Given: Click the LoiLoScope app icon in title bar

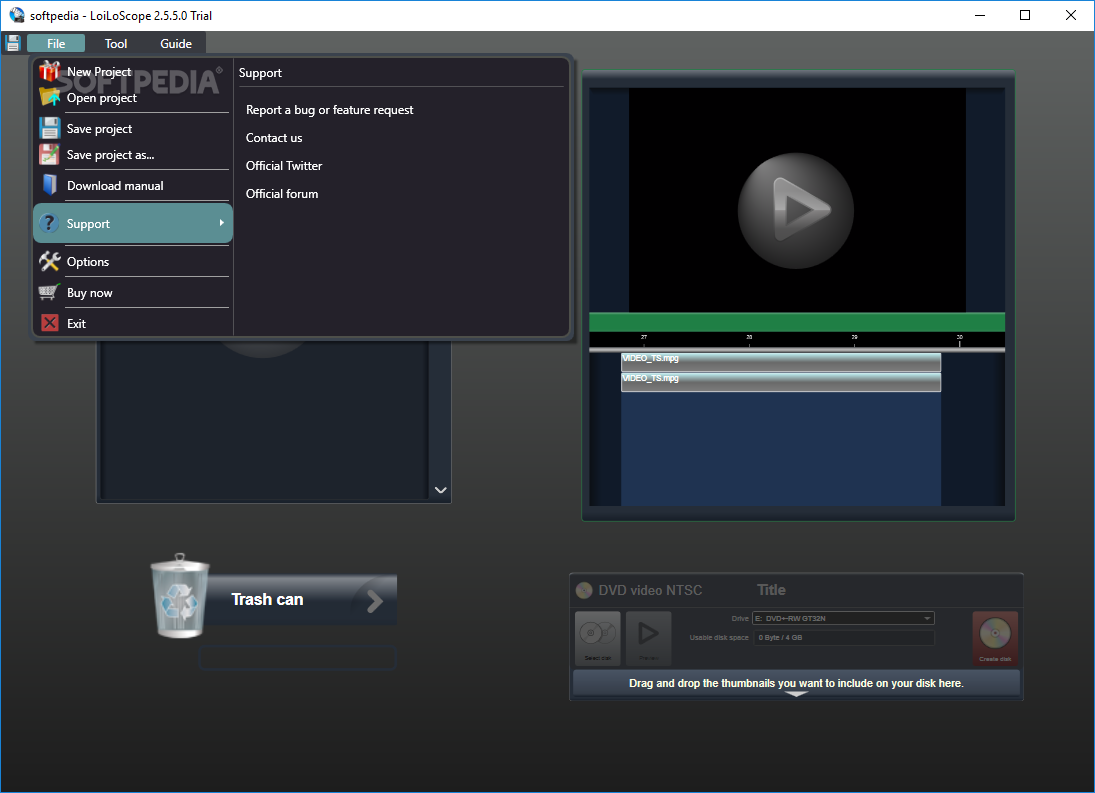Looking at the screenshot, I should tap(17, 15).
